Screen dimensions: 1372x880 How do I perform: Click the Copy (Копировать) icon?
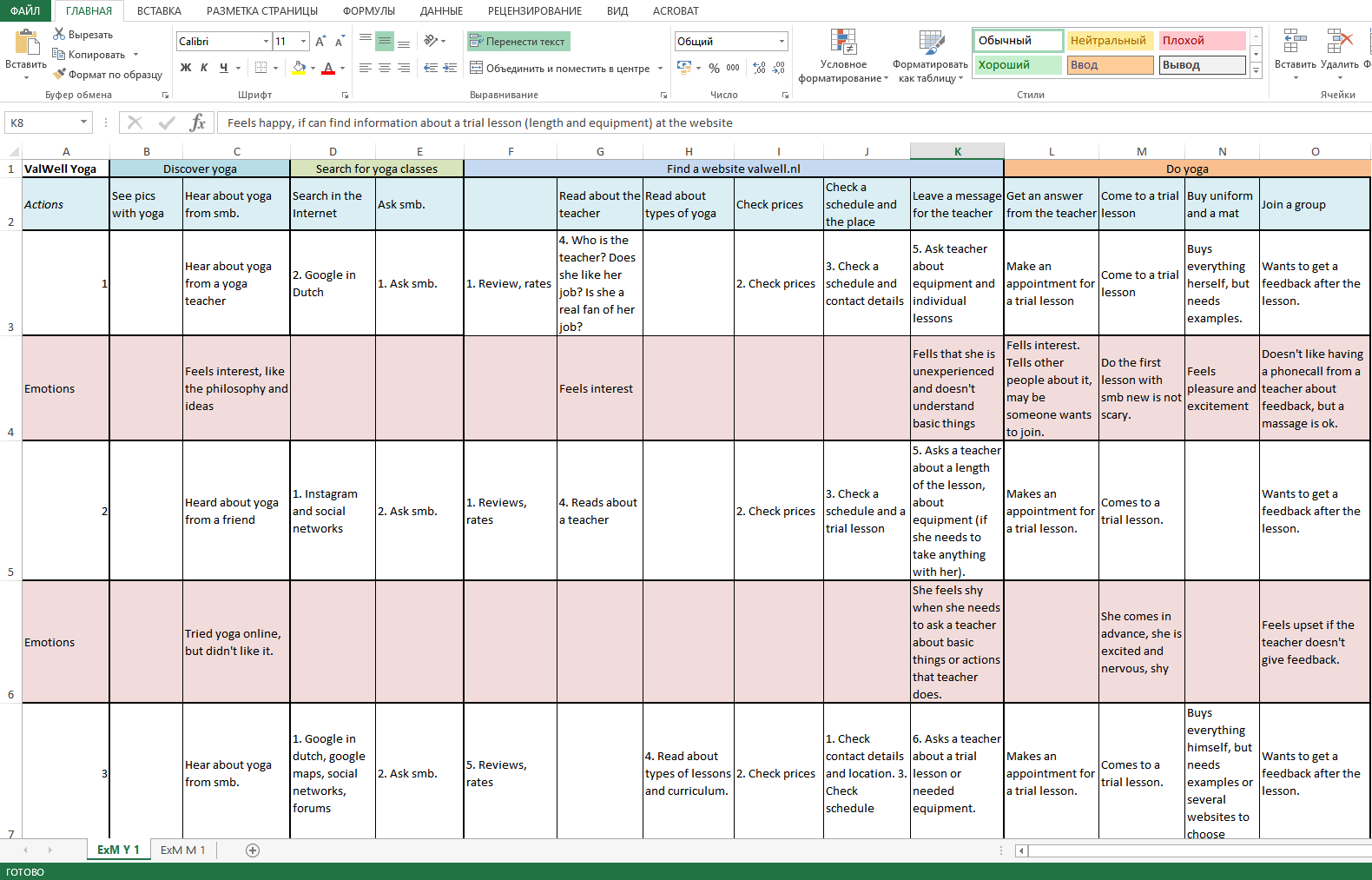[x=59, y=54]
